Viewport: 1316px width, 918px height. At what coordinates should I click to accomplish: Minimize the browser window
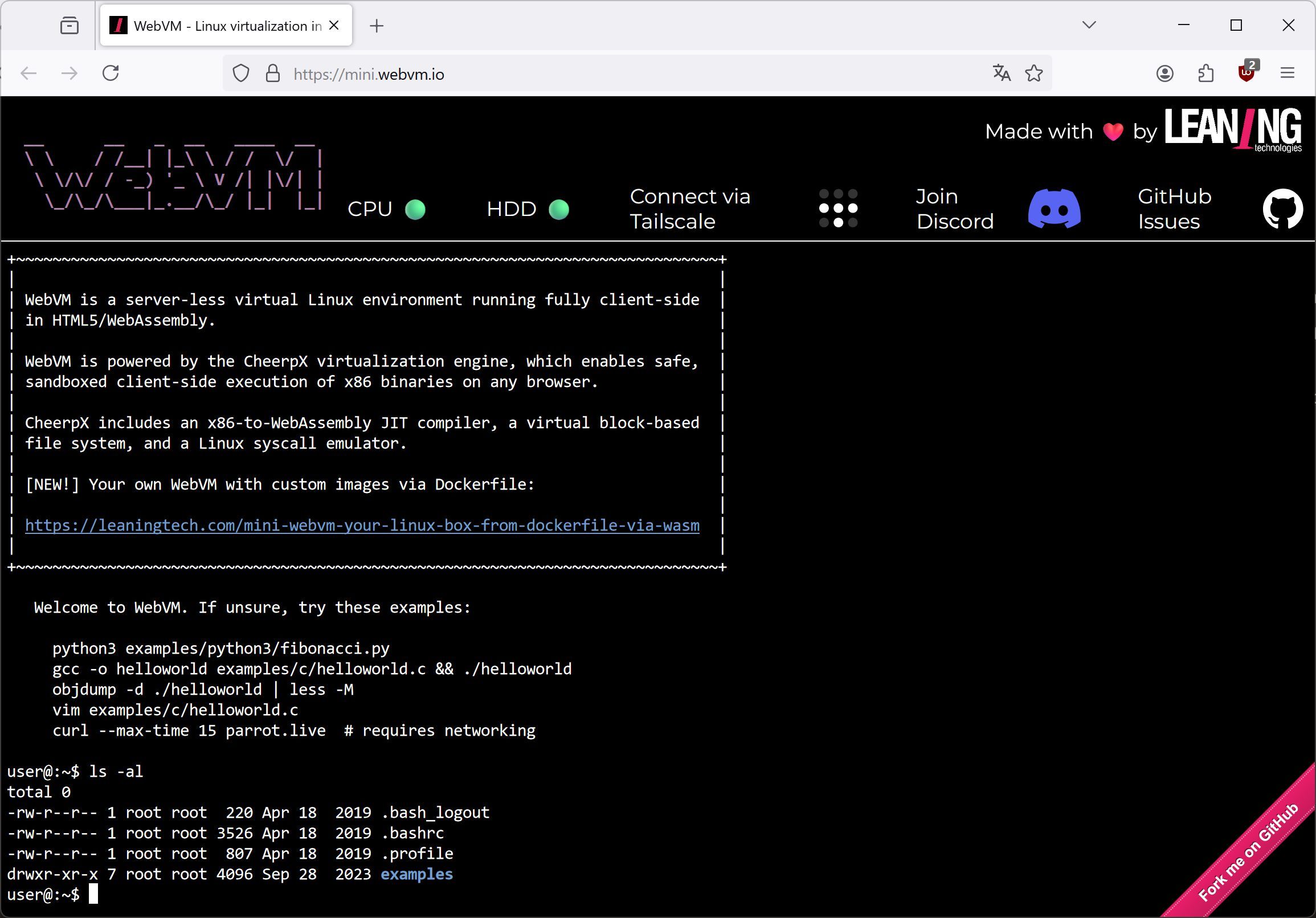pyautogui.click(x=1184, y=25)
